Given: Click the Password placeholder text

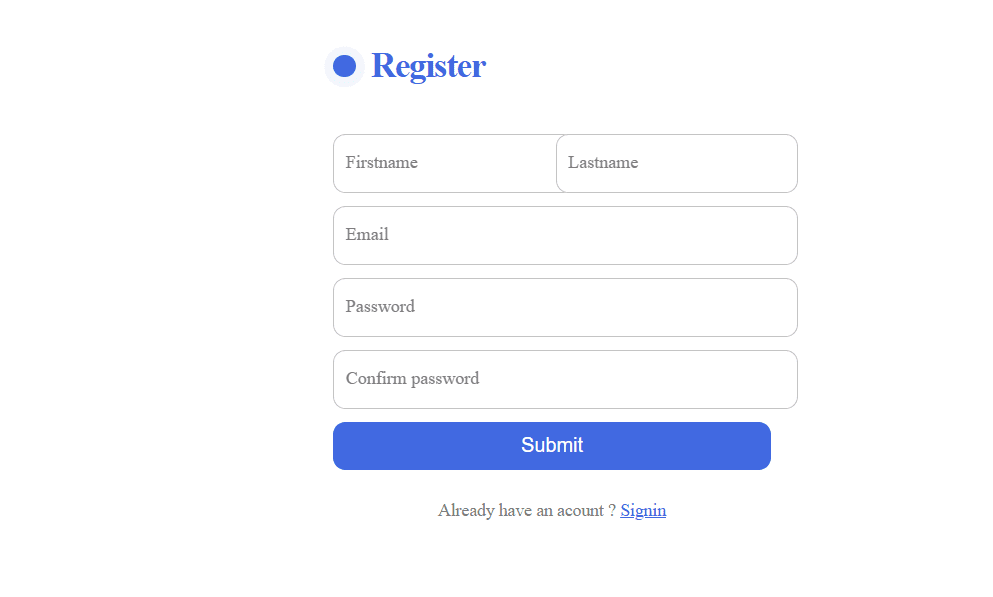Looking at the screenshot, I should click(380, 306).
